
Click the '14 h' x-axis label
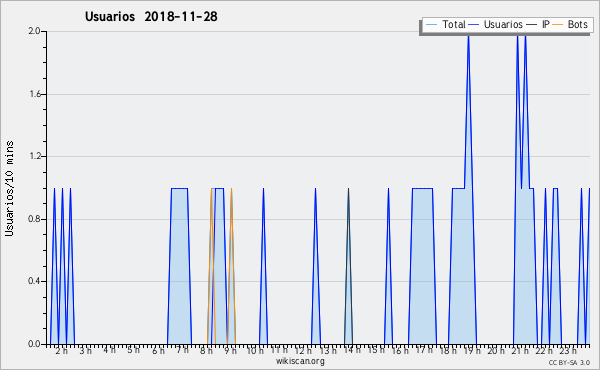pos(352,350)
